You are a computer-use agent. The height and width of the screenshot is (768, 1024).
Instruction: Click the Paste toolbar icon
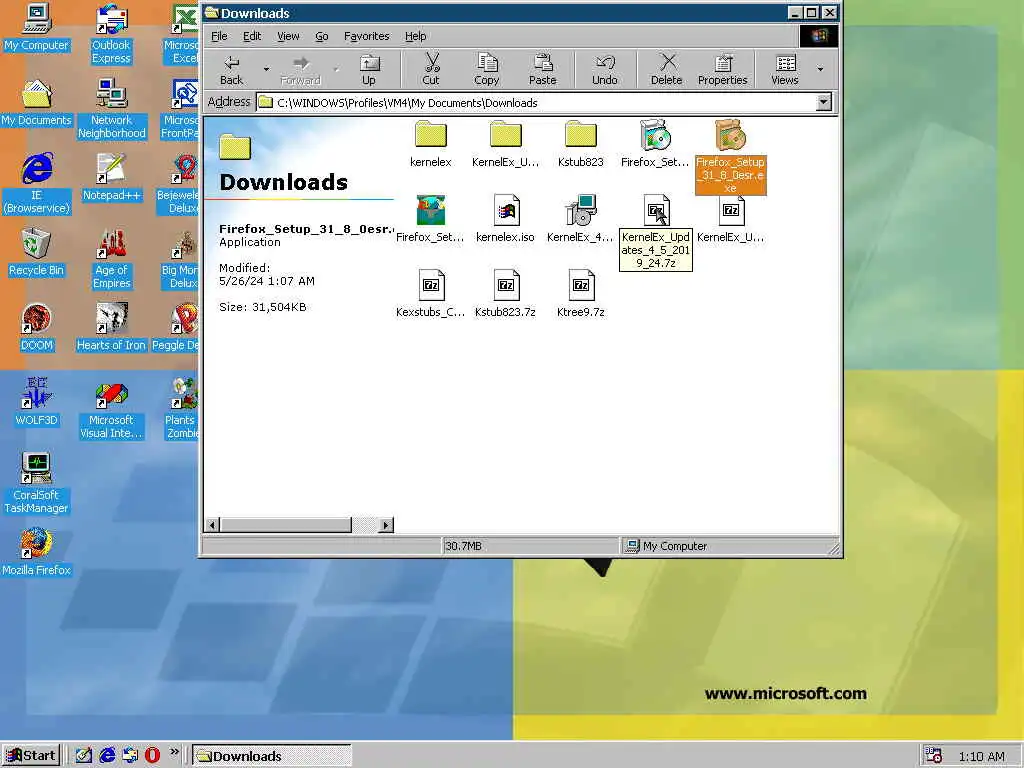tap(543, 70)
